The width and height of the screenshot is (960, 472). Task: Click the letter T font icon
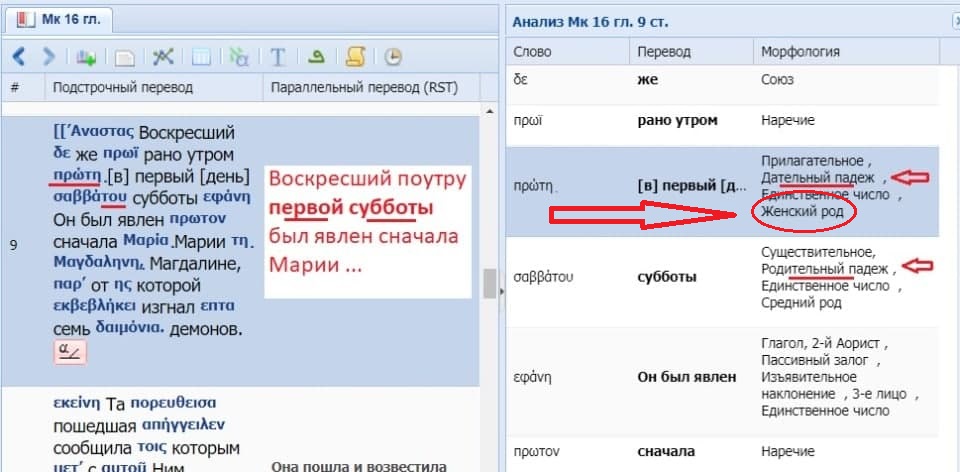pyautogui.click(x=278, y=57)
